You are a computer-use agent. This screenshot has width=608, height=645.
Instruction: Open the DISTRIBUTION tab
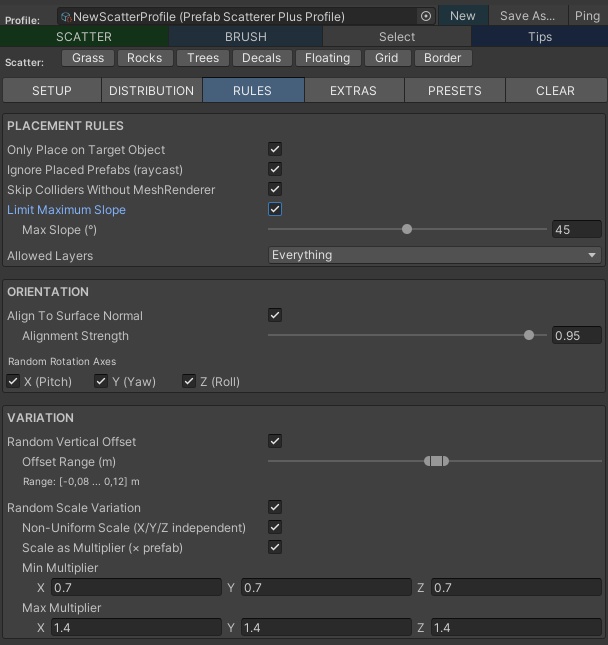tap(151, 90)
